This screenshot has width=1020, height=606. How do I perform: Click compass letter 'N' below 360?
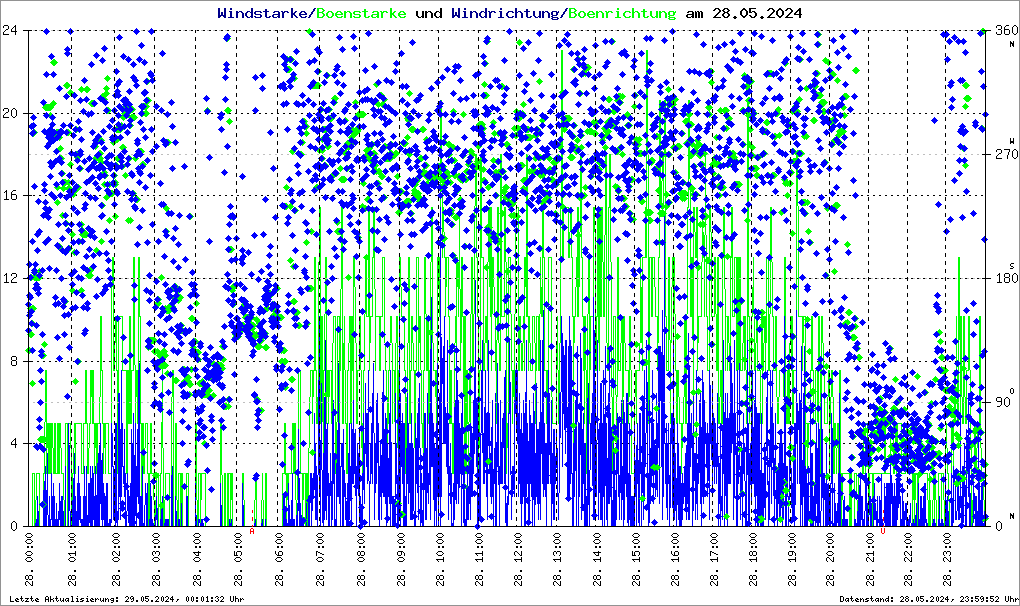click(1012, 44)
